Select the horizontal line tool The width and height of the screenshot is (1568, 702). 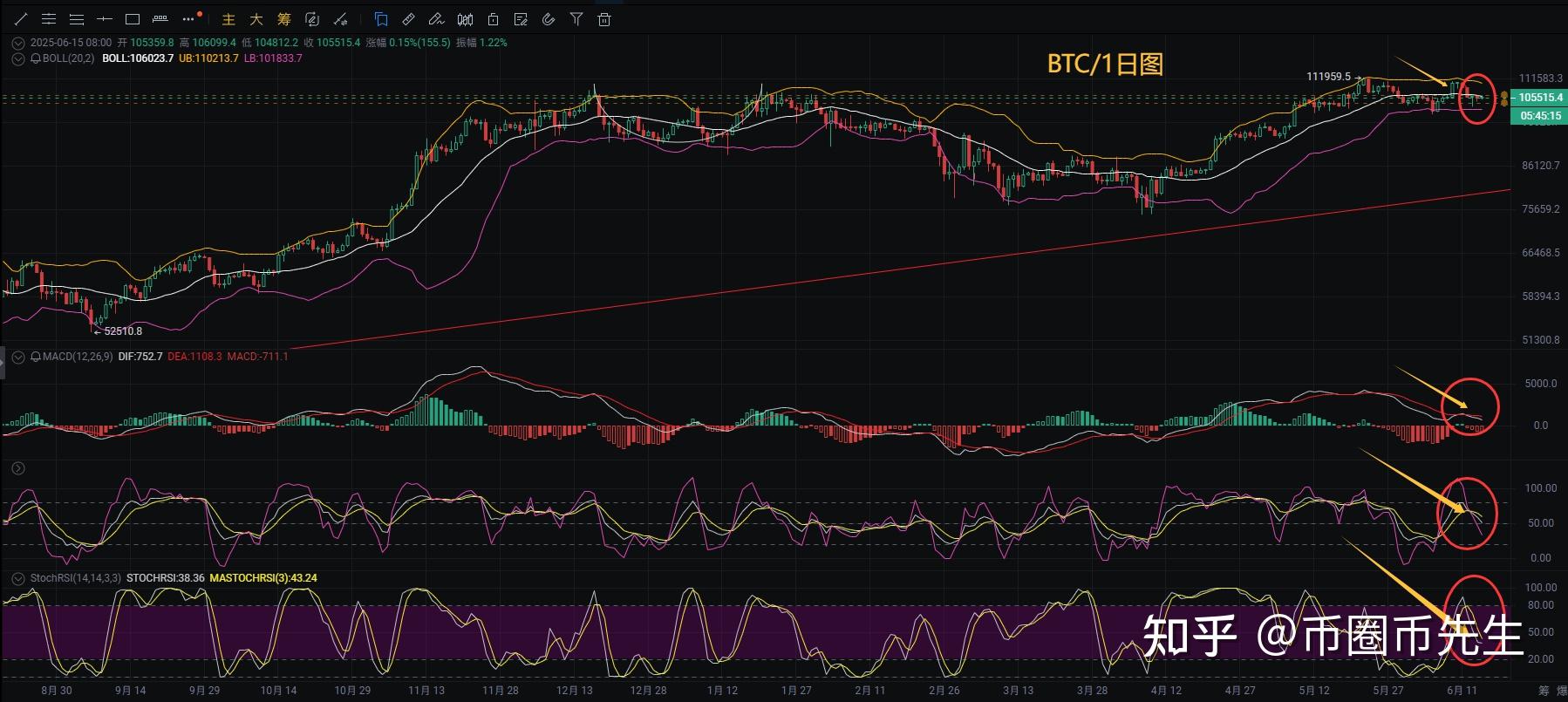(x=105, y=18)
